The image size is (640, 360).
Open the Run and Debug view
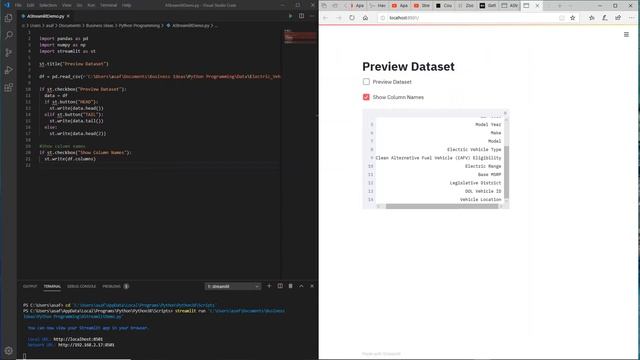(x=9, y=70)
